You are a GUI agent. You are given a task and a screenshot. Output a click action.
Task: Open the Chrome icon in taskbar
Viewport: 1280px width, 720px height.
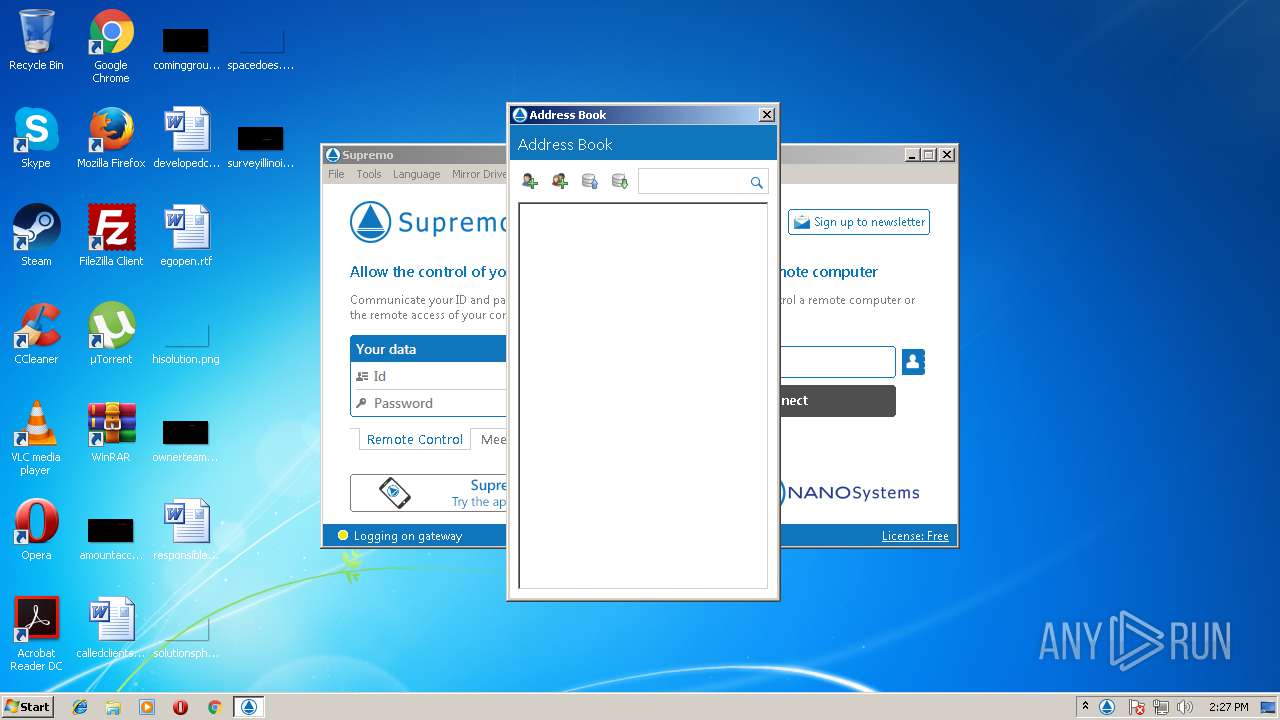[x=214, y=707]
